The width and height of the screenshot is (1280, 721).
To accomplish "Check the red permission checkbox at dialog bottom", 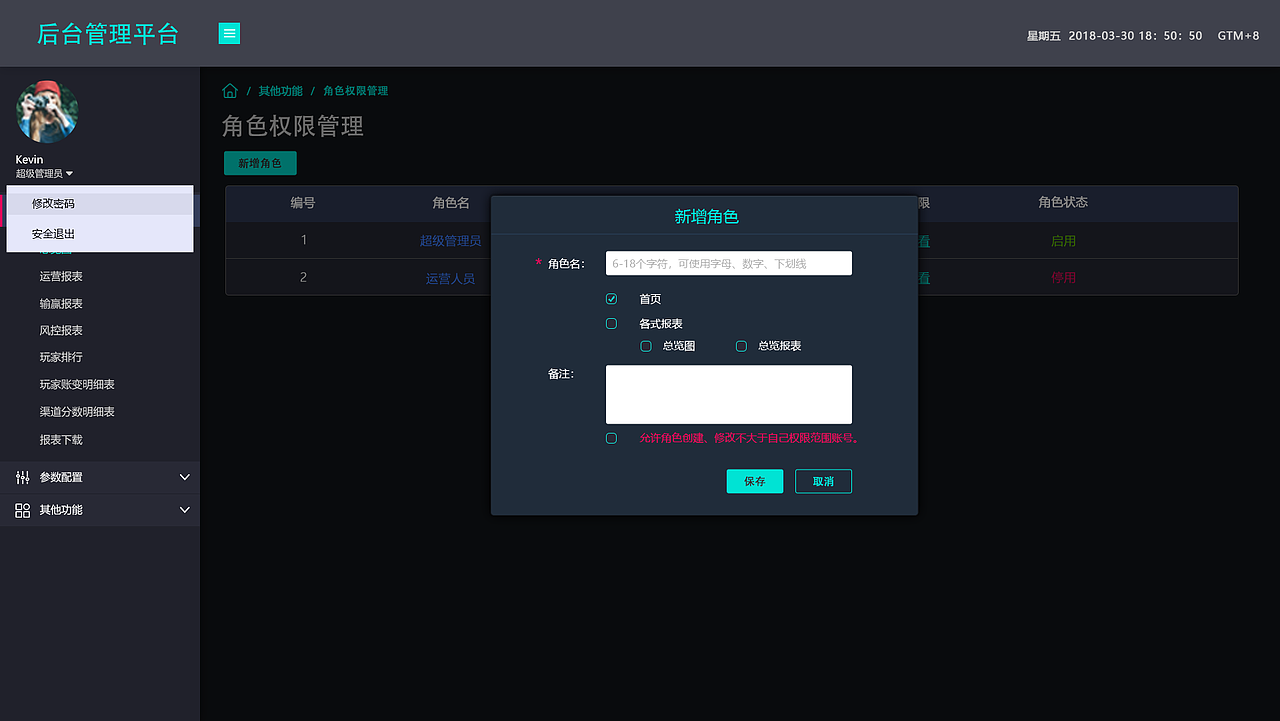I will [611, 438].
